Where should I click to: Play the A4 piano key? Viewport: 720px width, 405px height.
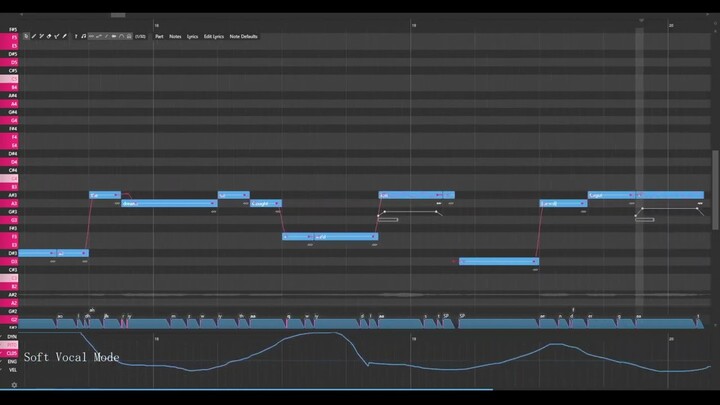9,104
